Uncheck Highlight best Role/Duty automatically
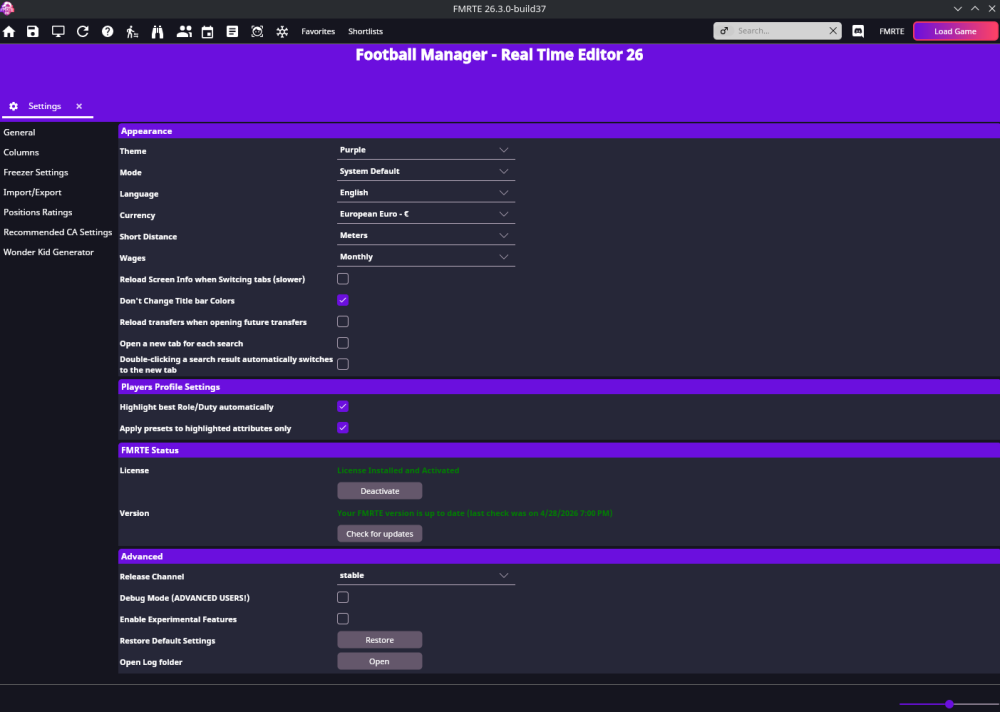Viewport: 1000px width, 712px height. coord(342,406)
